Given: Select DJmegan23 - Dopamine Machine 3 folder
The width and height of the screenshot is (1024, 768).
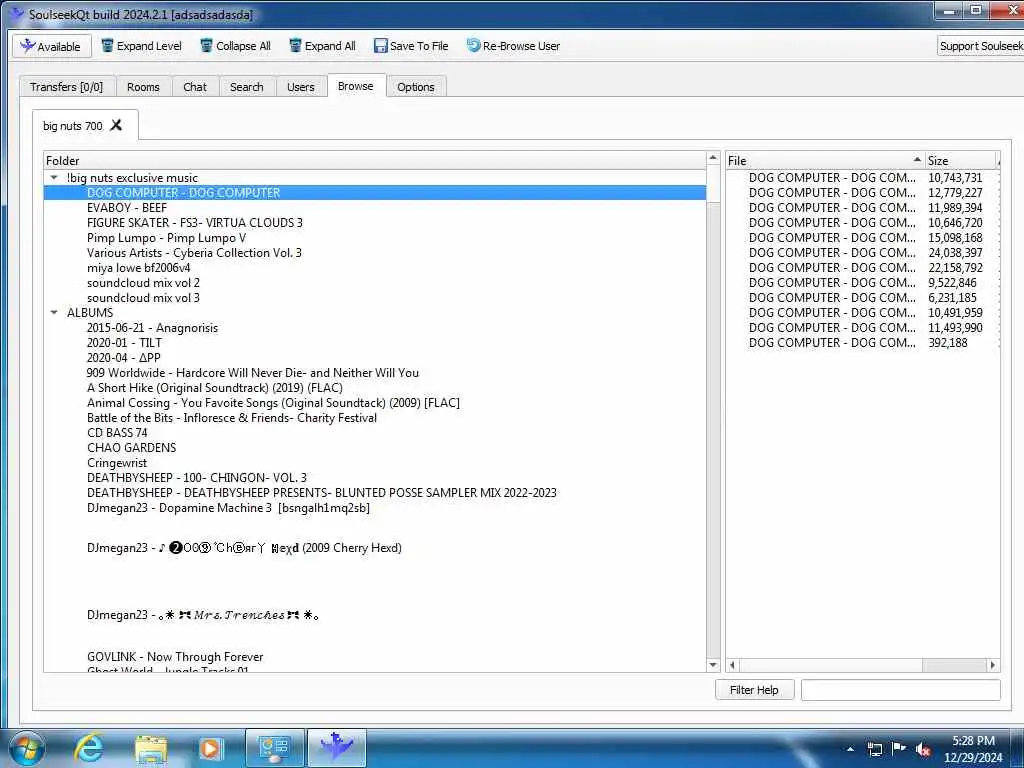Looking at the screenshot, I should [228, 508].
